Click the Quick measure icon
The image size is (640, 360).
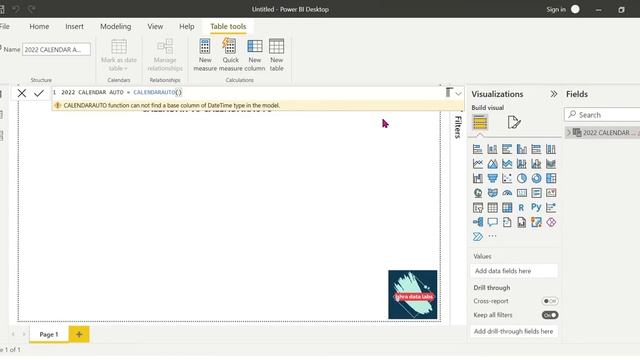click(x=229, y=46)
